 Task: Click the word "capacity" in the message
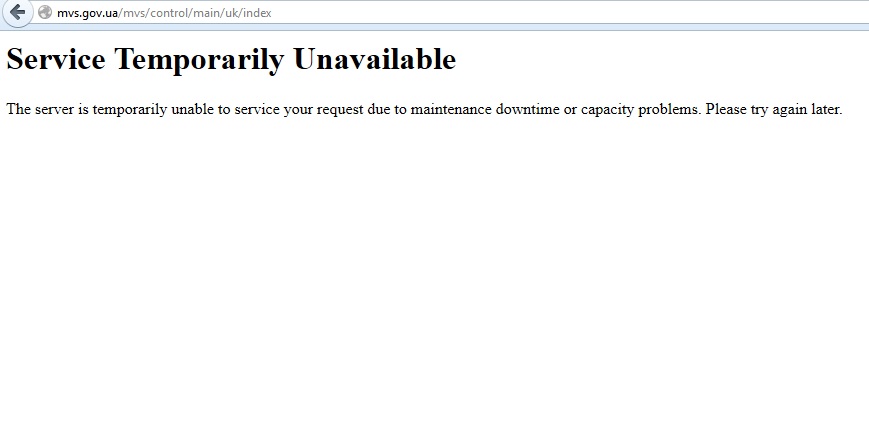[x=607, y=110]
